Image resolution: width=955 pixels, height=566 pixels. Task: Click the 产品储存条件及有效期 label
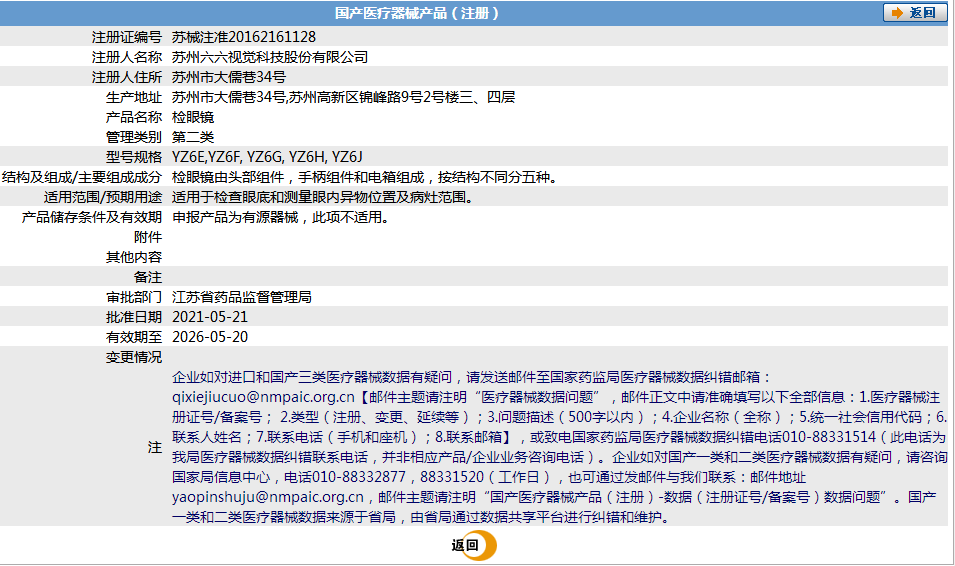point(92,218)
